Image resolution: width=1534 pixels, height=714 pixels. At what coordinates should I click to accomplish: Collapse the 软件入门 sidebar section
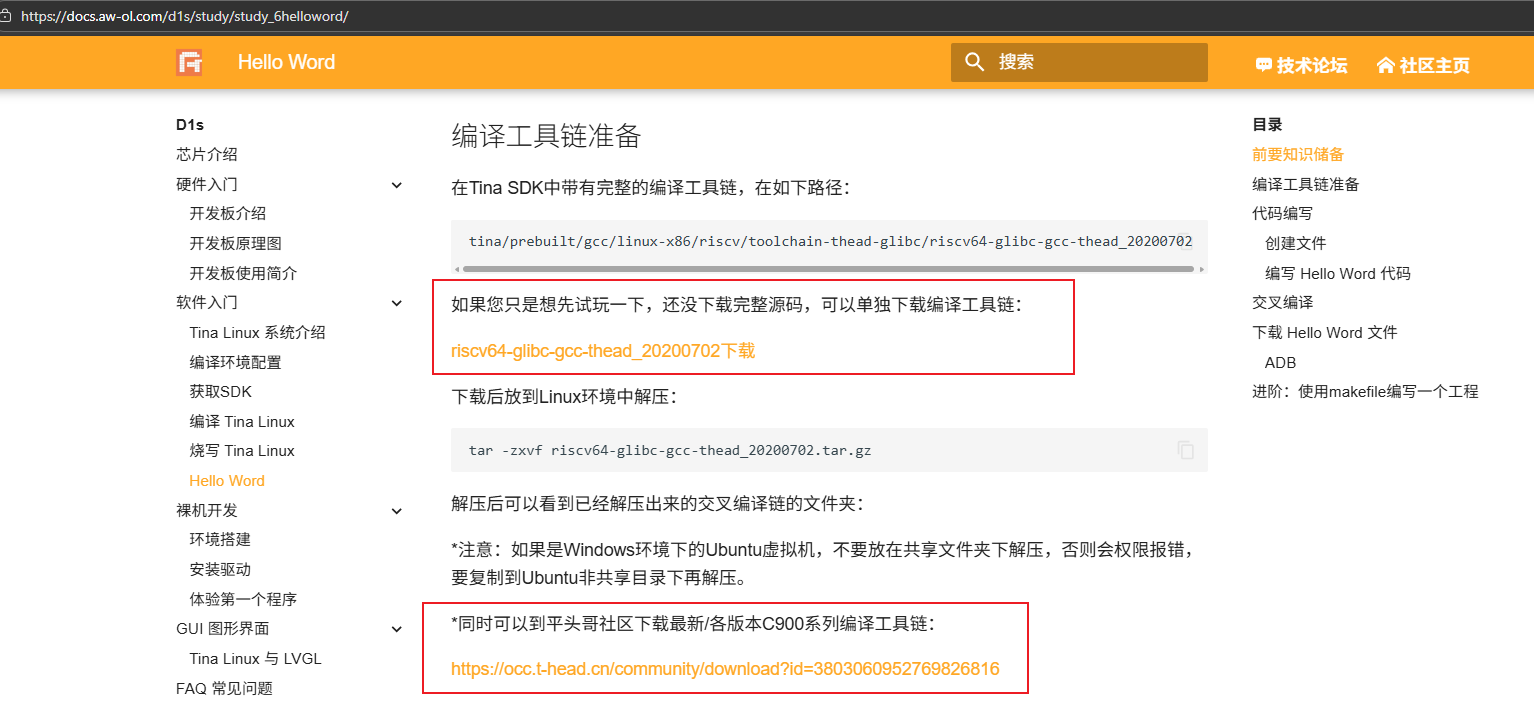[x=396, y=302]
